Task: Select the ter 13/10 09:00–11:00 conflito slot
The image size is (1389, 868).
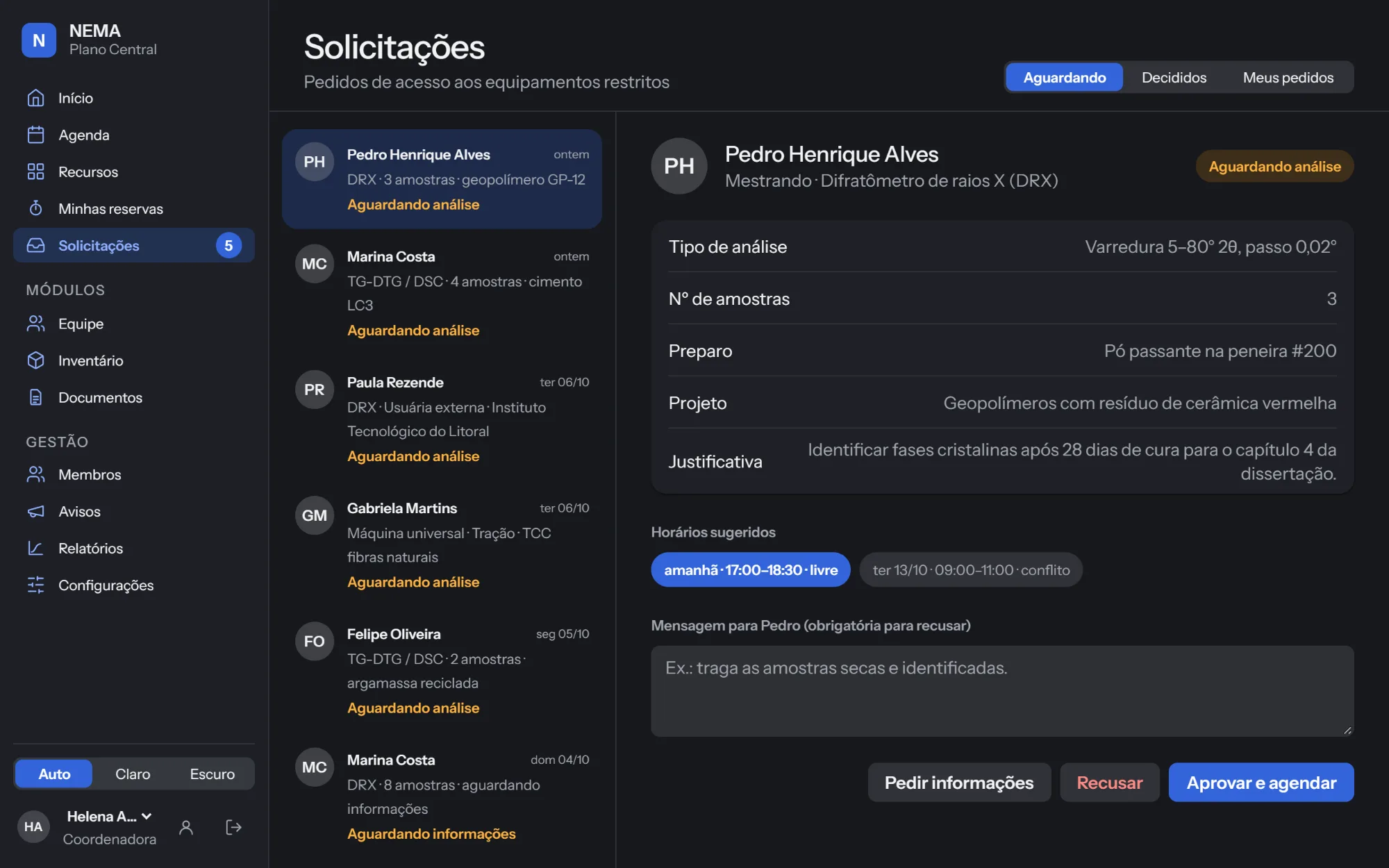Action: pyautogui.click(x=971, y=569)
